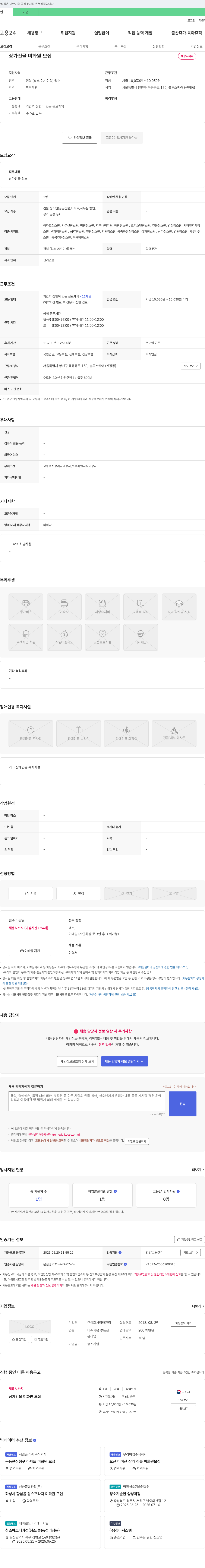
Task: Click the 장애인용 승강기 facility icon
Action: pyautogui.click(x=78, y=734)
